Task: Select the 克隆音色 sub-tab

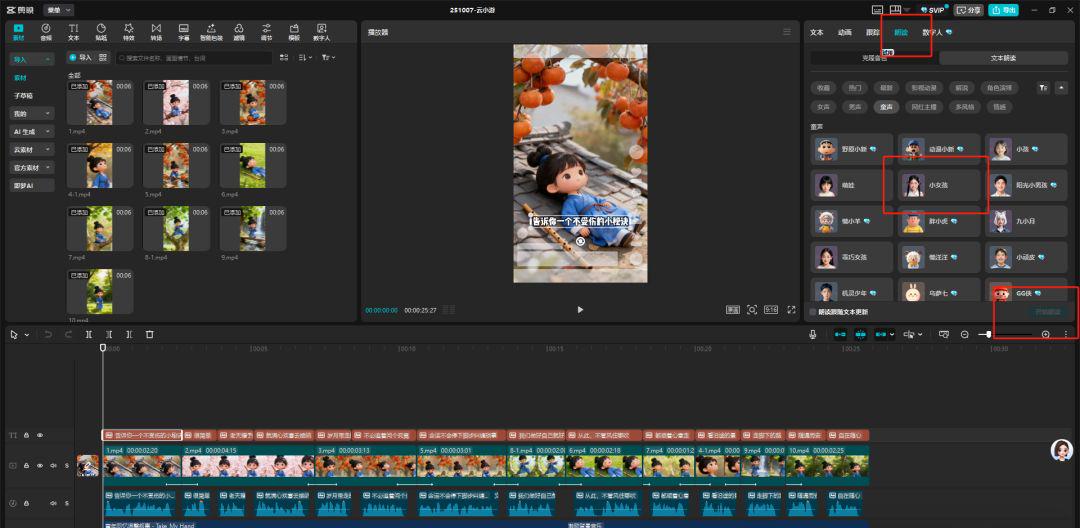Action: click(873, 59)
